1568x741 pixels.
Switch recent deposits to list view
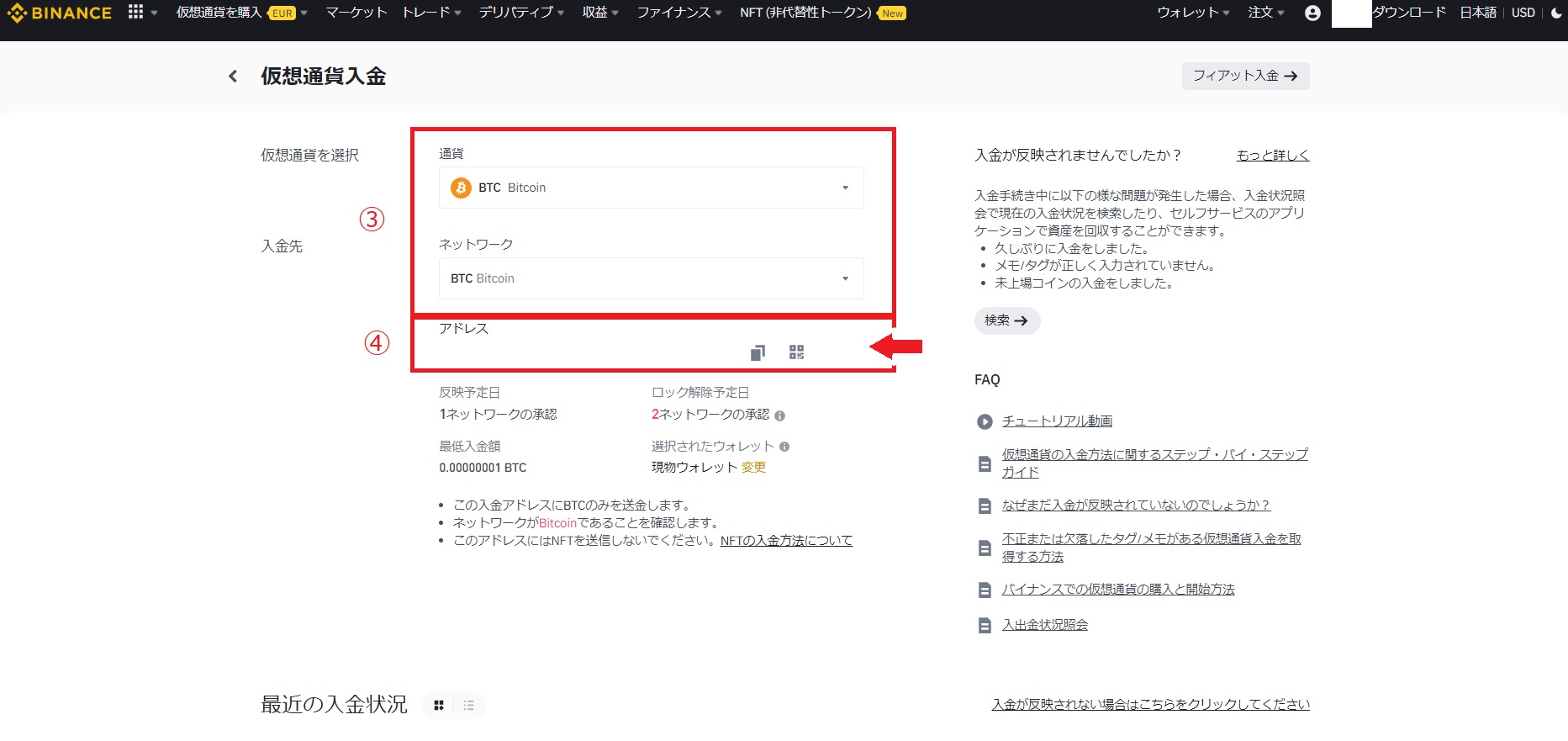tap(469, 705)
